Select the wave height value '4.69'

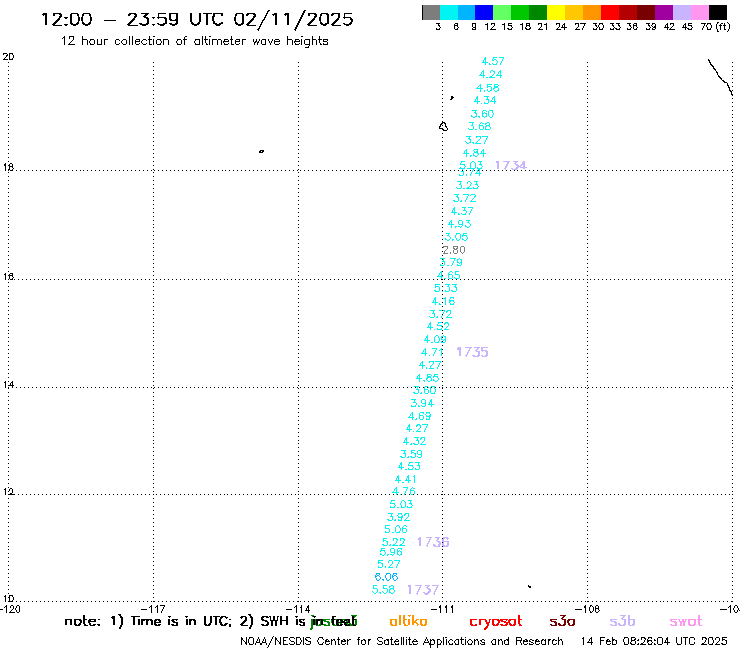(x=420, y=416)
